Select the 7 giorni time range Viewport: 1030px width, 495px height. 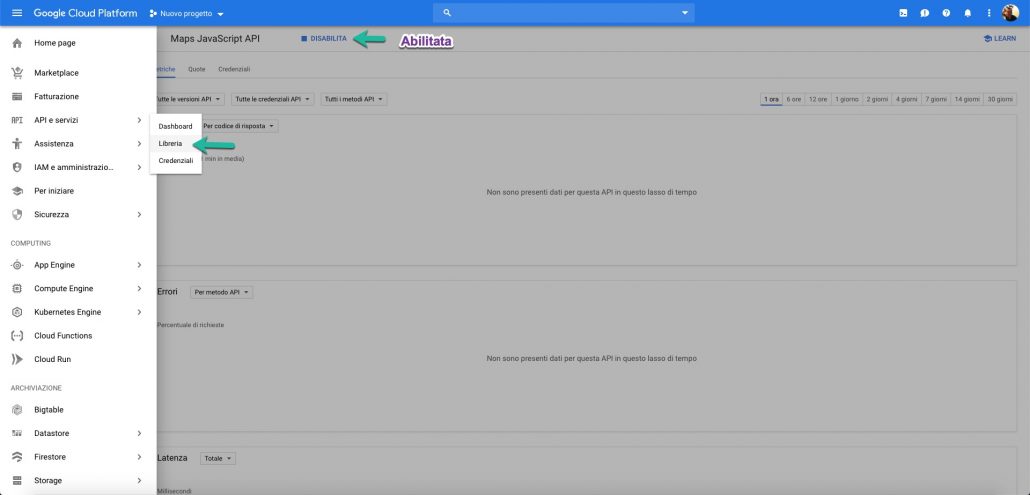click(936, 99)
